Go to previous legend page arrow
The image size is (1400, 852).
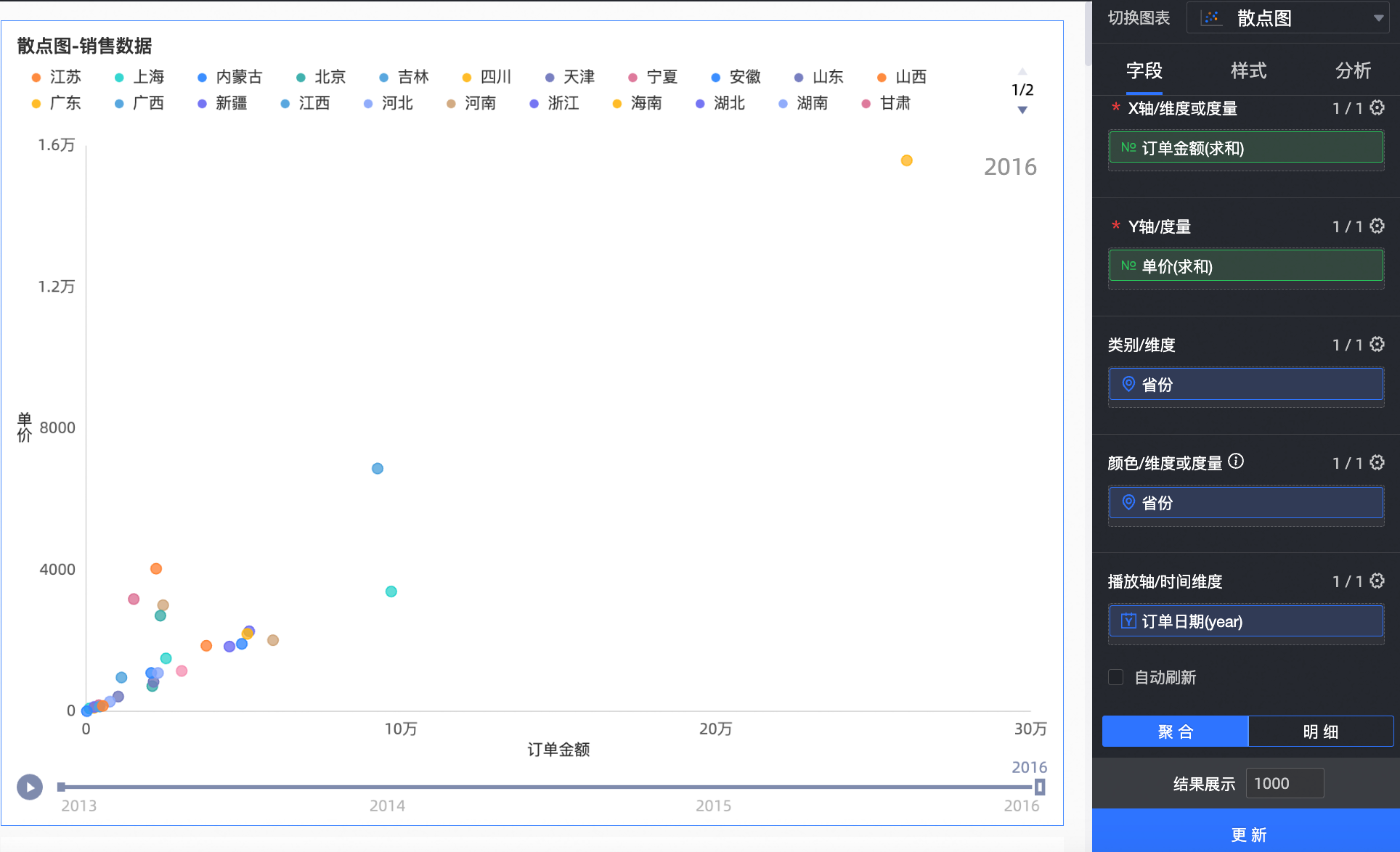(x=1022, y=71)
